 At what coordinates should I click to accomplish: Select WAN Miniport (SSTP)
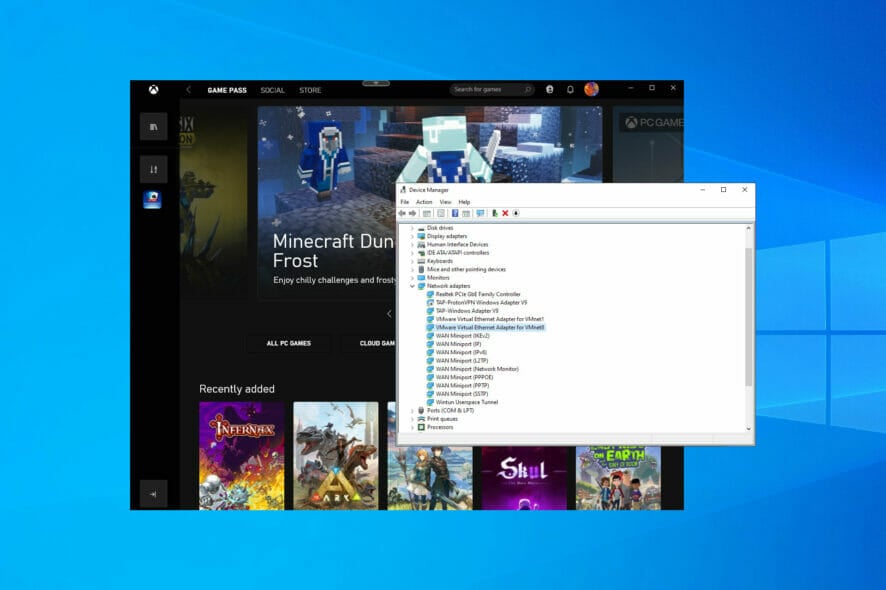462,394
